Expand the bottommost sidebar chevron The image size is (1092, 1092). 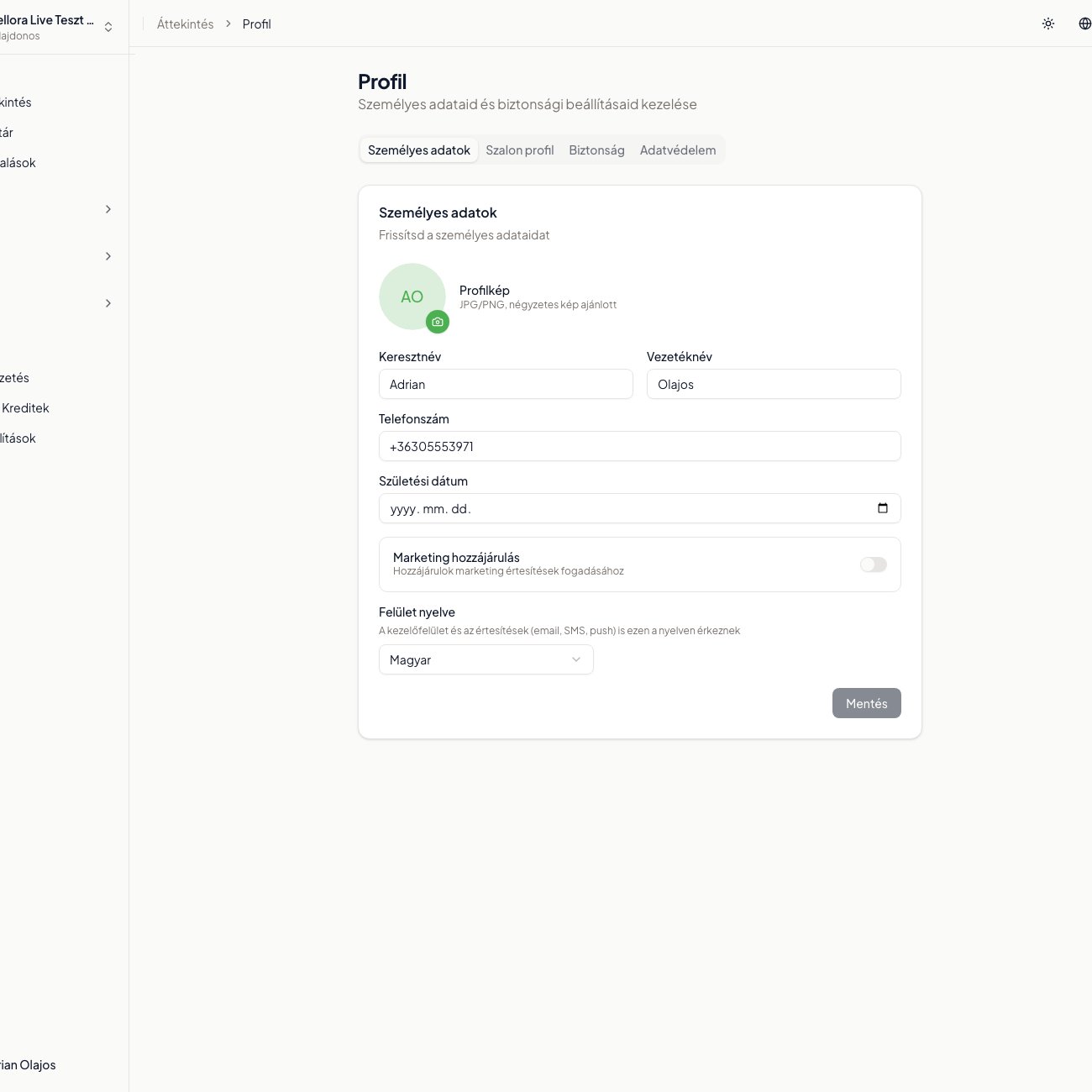tap(108, 303)
